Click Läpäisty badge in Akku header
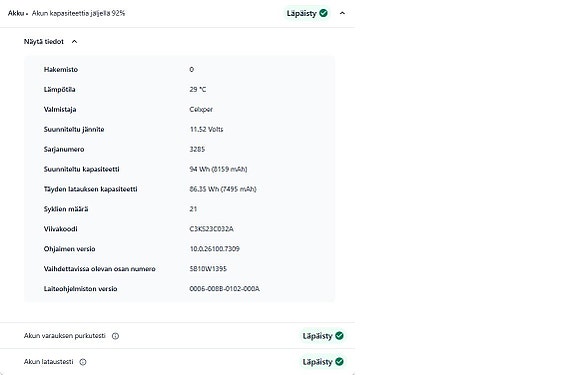Viewport: 575px width, 375px height. pos(307,13)
